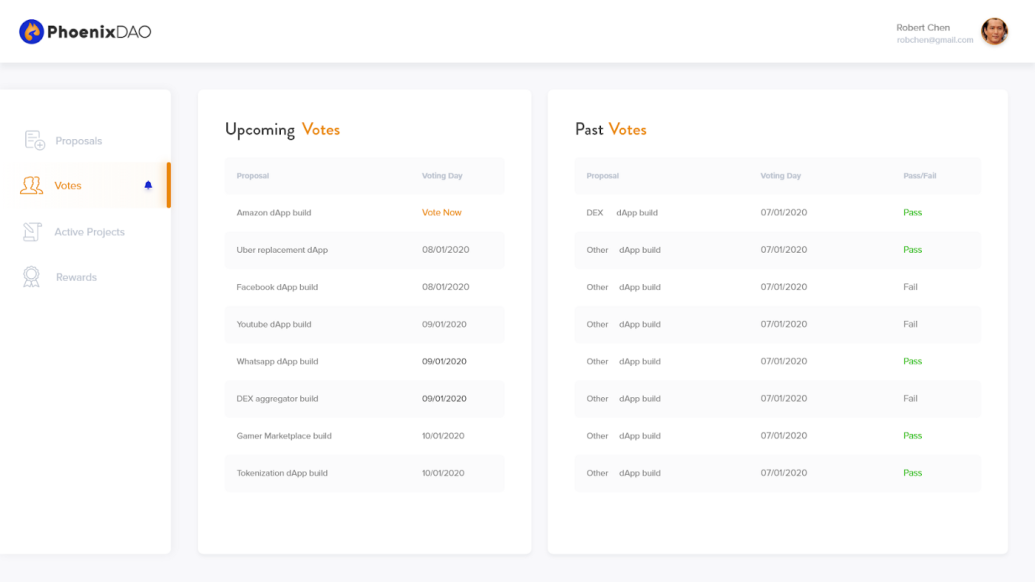This screenshot has height=582, width=1035.
Task: Click Vote Now for Amazon dApp build
Action: [442, 212]
